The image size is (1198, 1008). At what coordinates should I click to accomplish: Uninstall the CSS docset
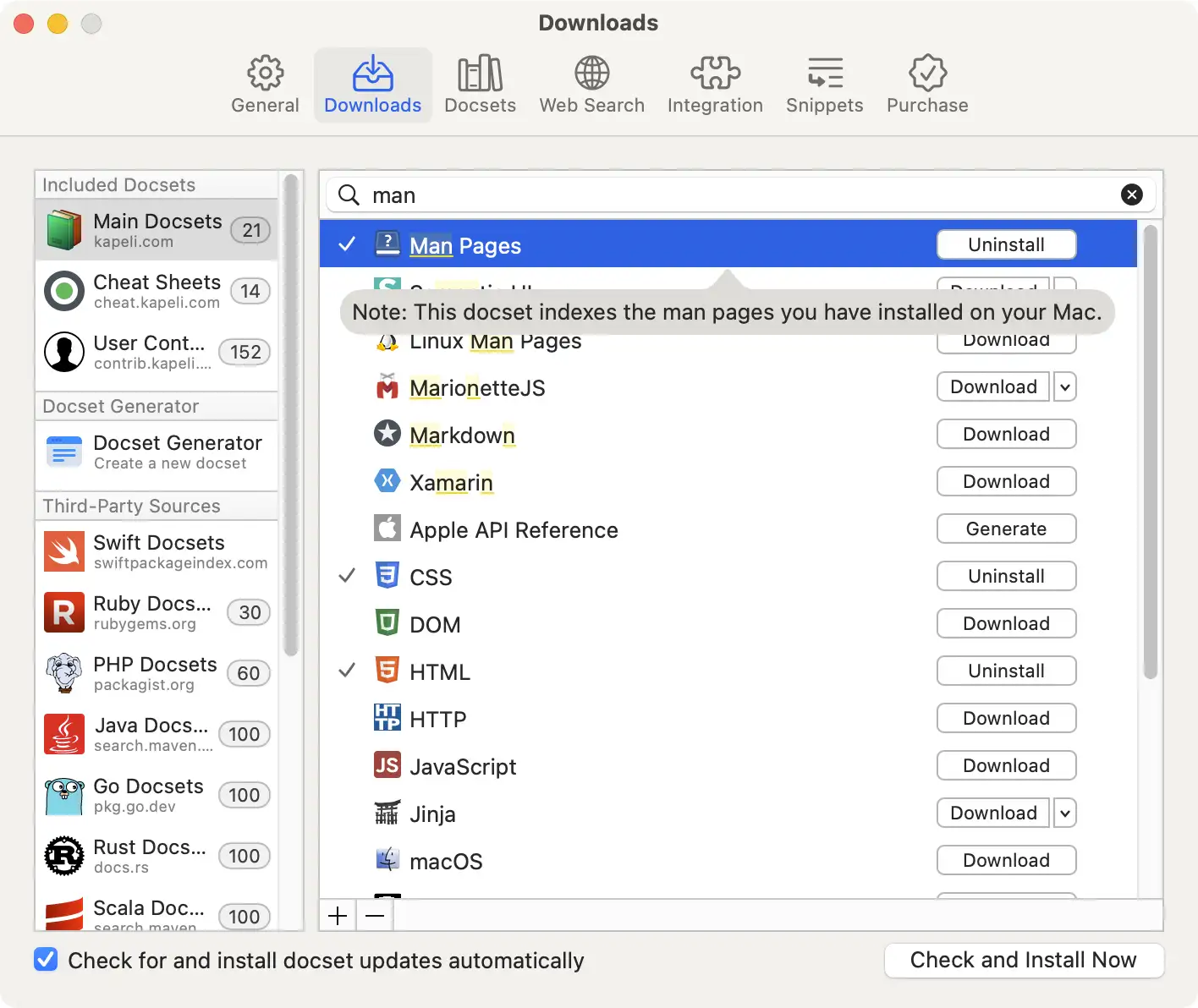(x=1006, y=576)
